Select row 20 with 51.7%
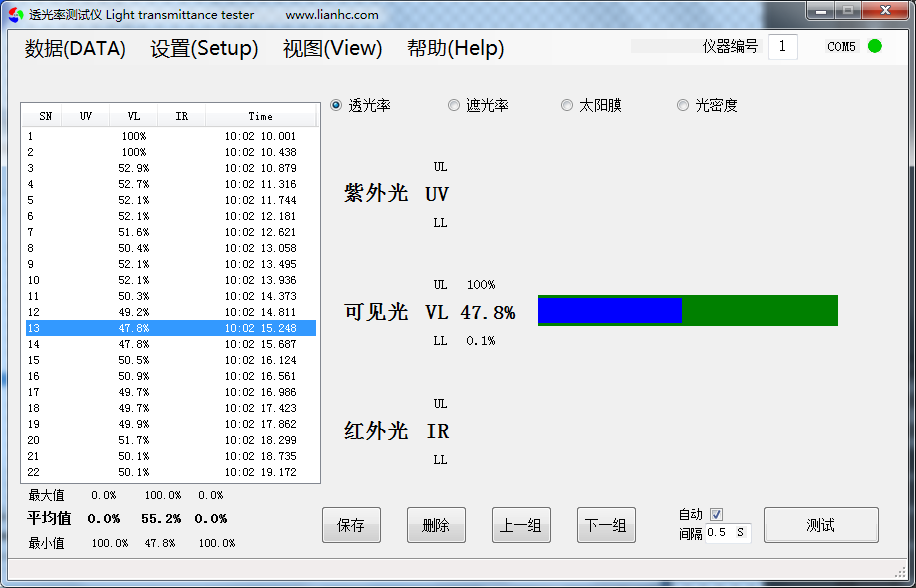 pos(171,440)
